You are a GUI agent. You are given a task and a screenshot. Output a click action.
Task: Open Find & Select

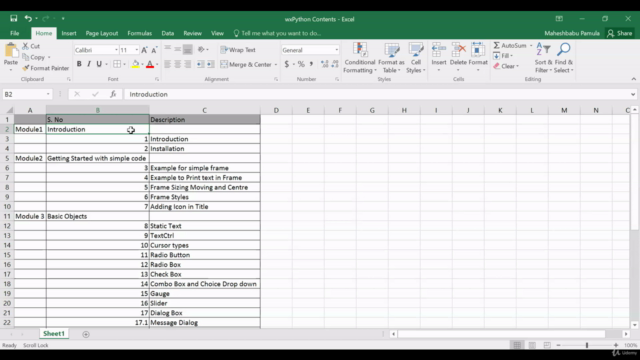coord(564,58)
